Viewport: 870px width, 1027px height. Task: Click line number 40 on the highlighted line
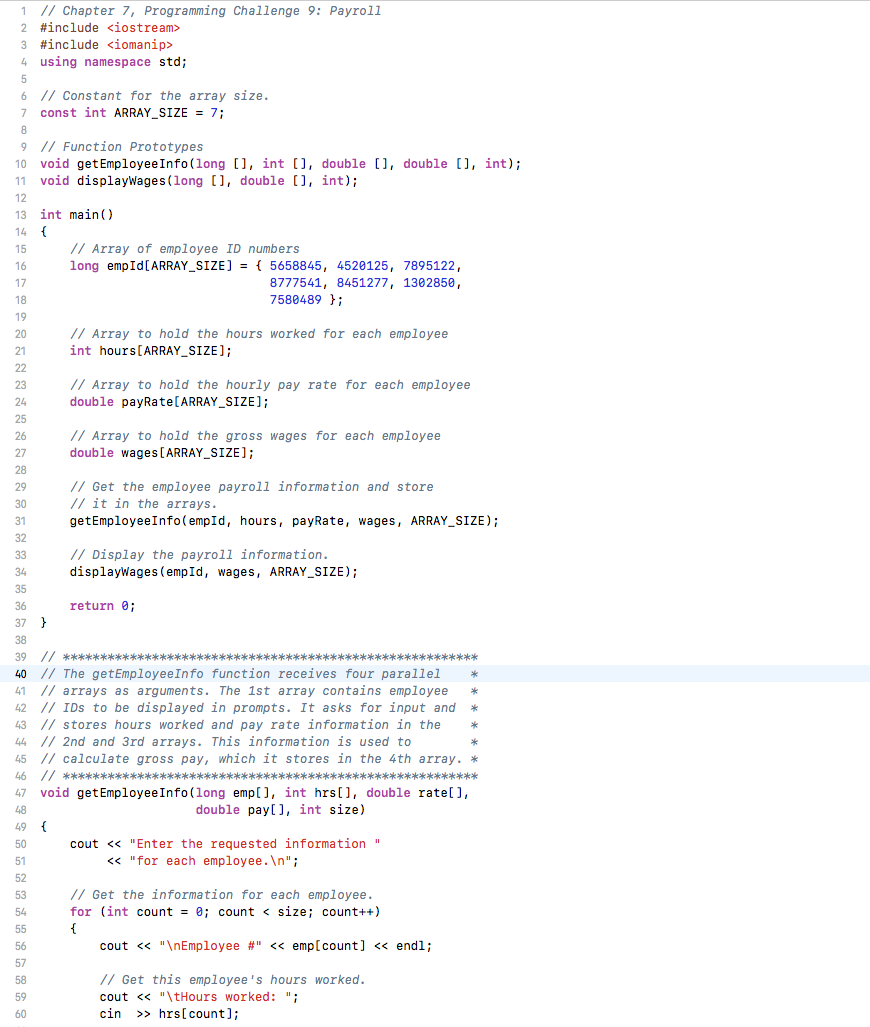[x=20, y=673]
